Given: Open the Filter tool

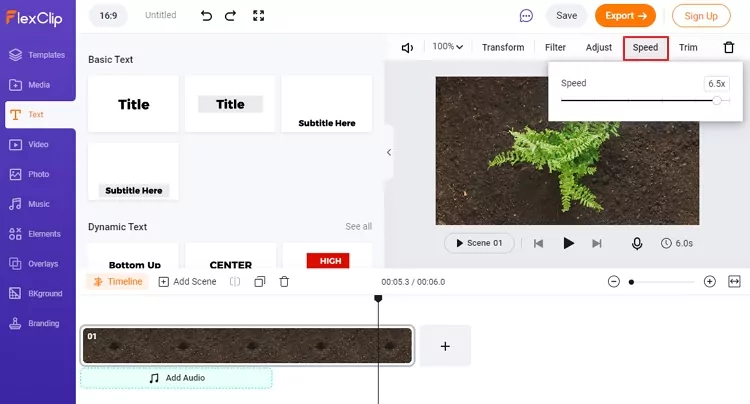Looking at the screenshot, I should pos(555,47).
